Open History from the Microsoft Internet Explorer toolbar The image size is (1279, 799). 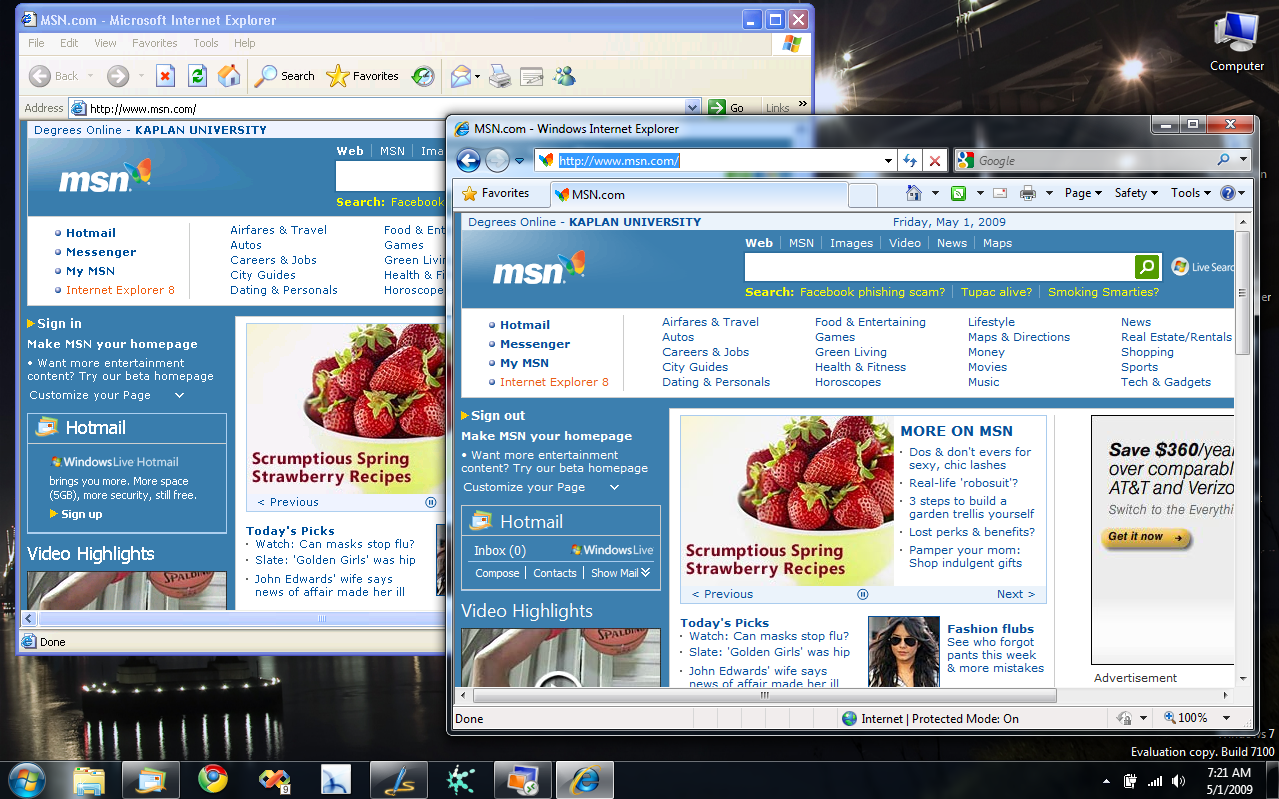[423, 76]
